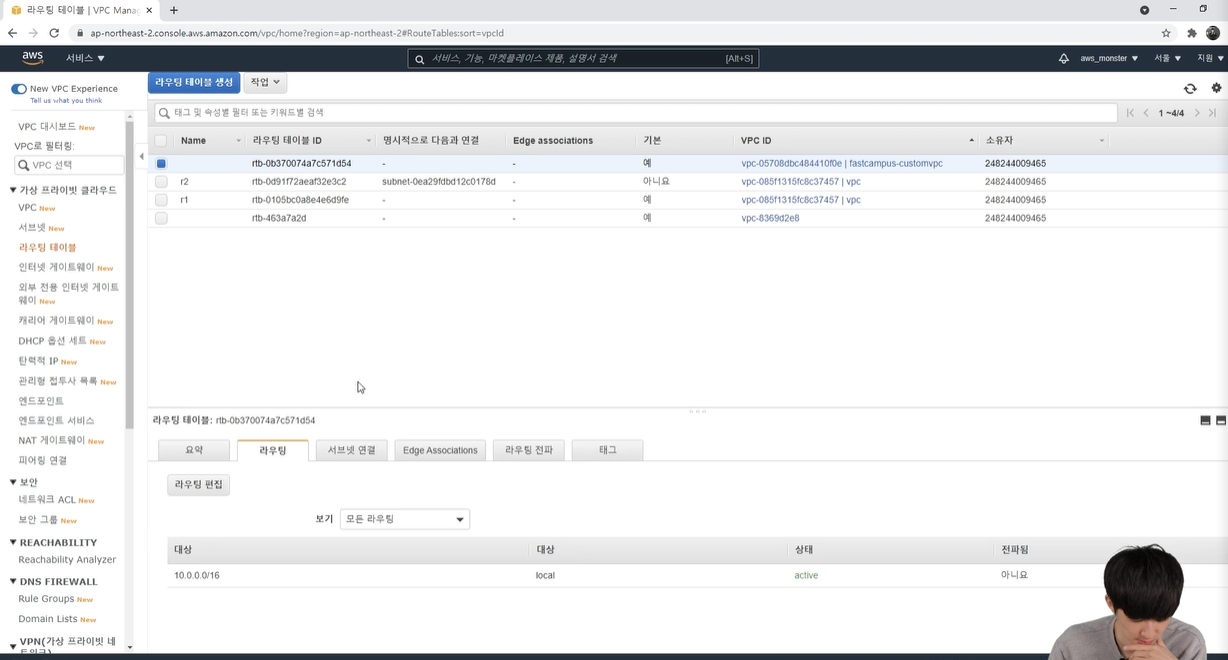The height and width of the screenshot is (660, 1228).
Task: Maximize the details pane layout icon
Action: (x=1220, y=421)
